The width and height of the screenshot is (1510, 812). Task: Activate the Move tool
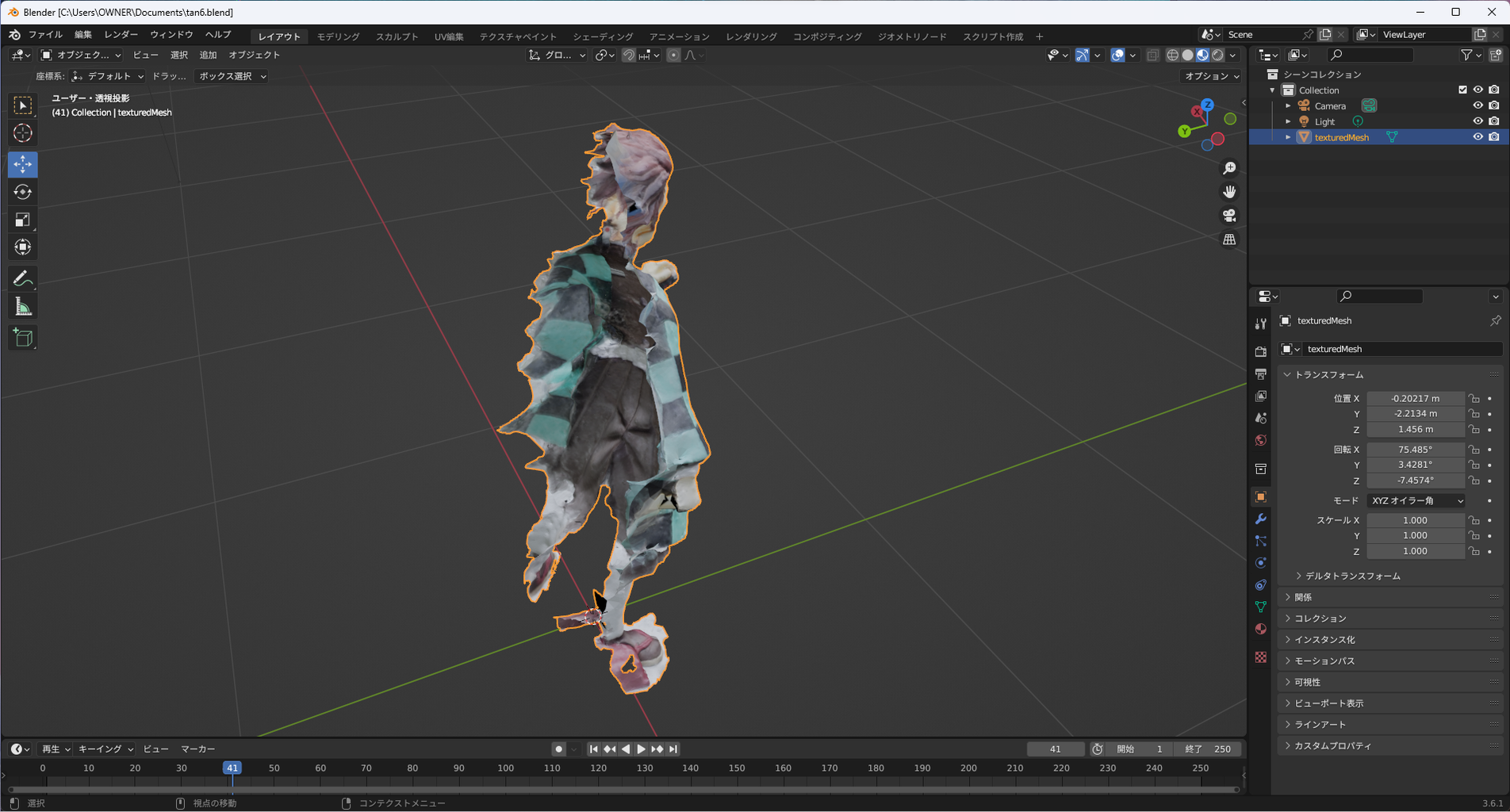coord(23,164)
